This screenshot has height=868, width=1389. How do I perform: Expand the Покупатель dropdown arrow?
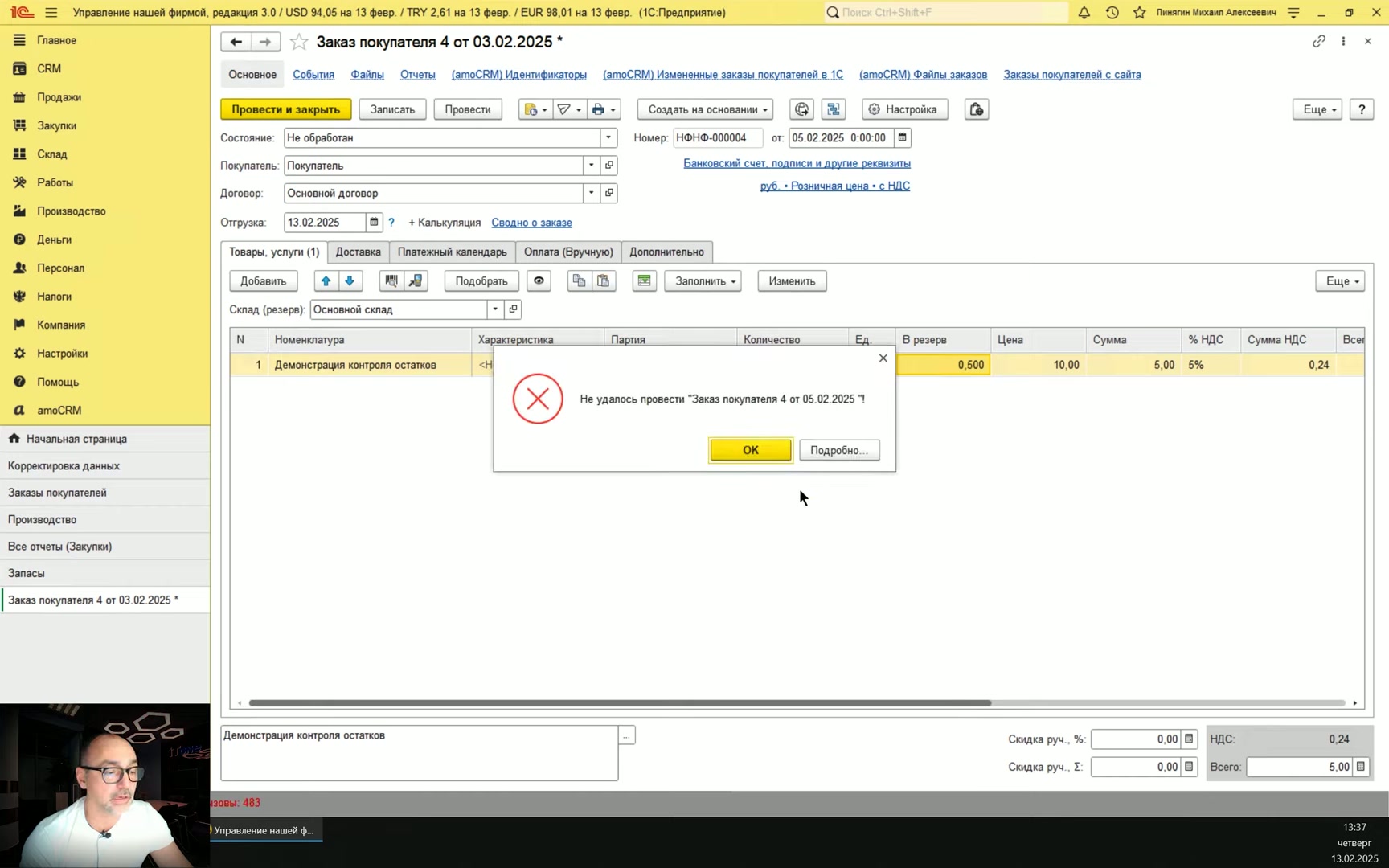coord(591,166)
